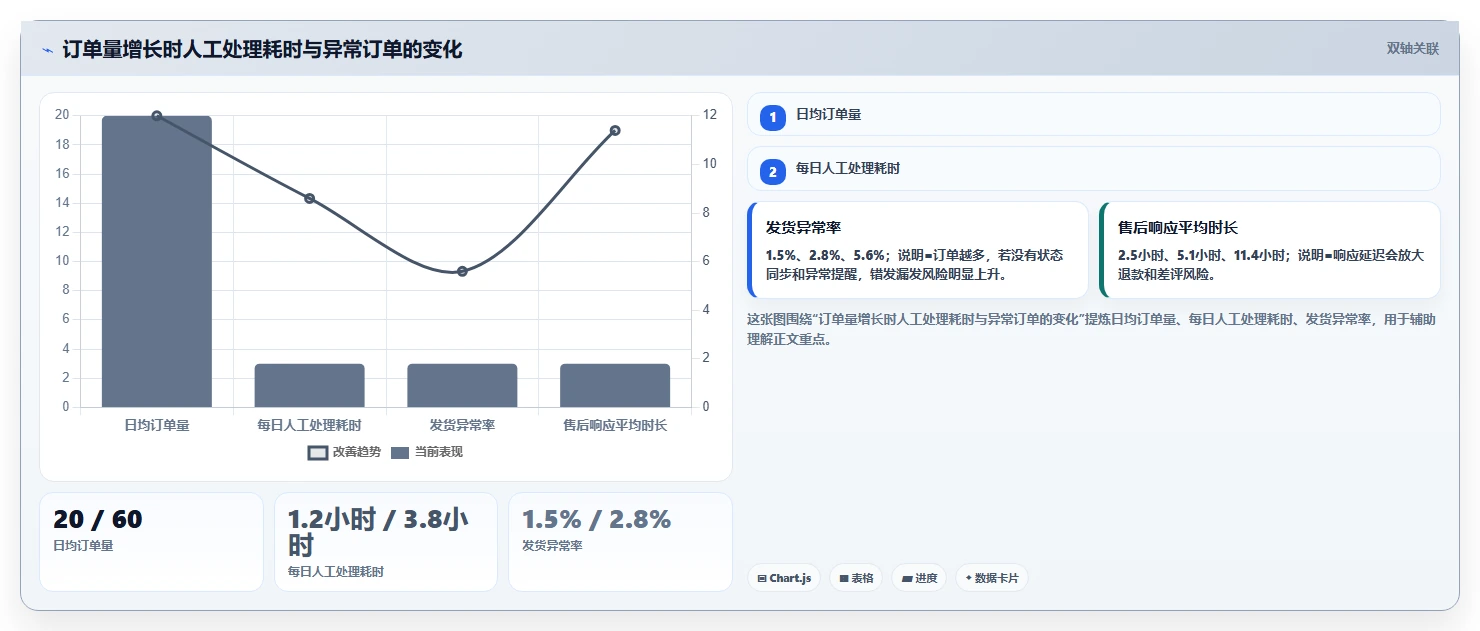1480x631 pixels.
Task: Click the 1.2小时 / 3.8小时 stat card
Action: 385,541
